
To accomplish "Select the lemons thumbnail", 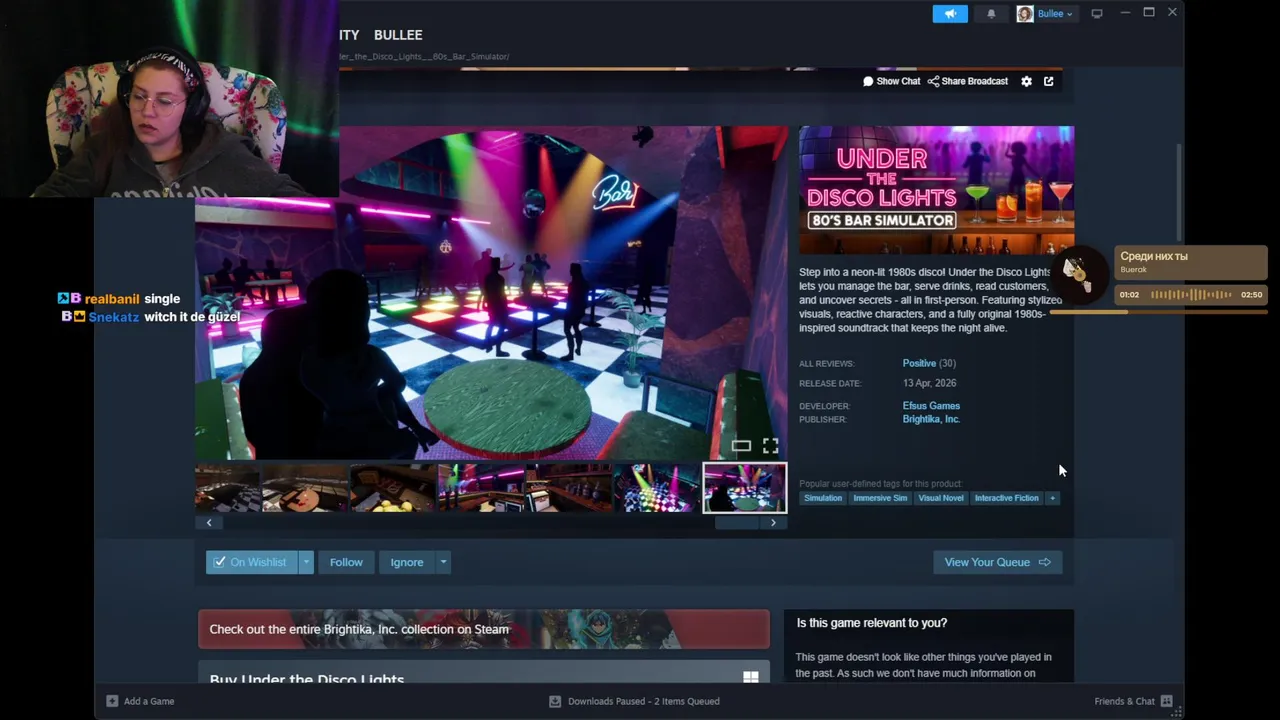I will pos(393,488).
